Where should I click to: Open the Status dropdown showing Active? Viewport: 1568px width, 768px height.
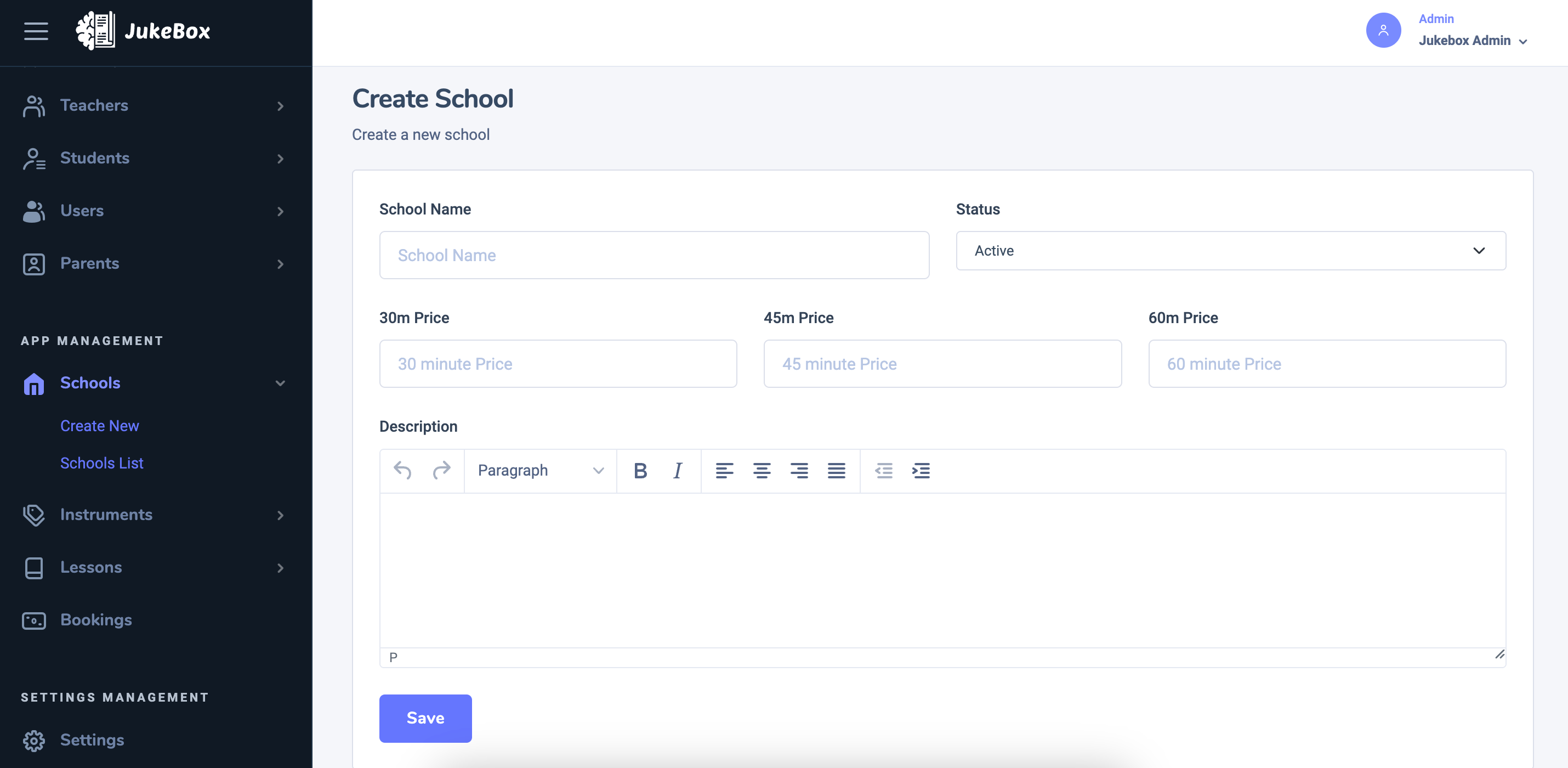1230,250
